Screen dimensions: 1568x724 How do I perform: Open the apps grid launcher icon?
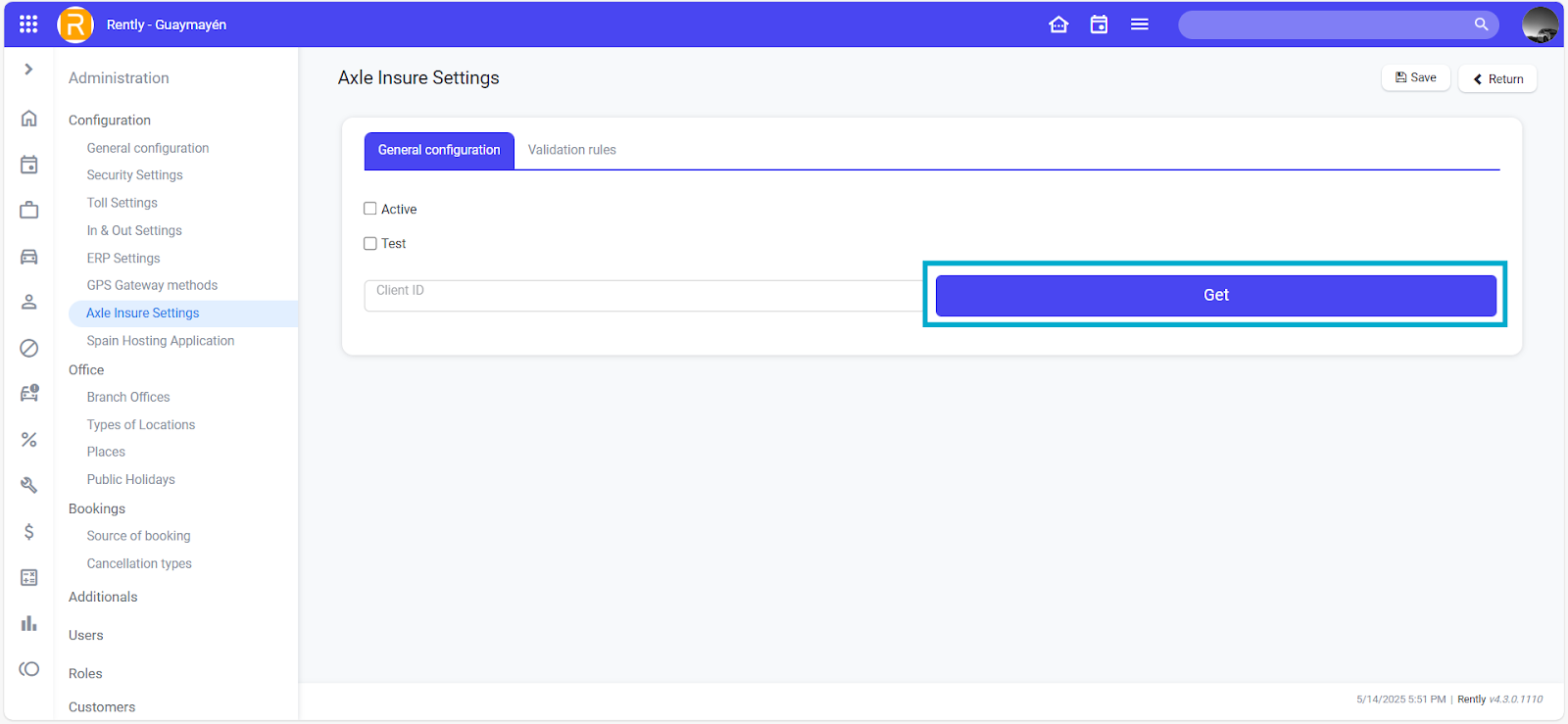[x=28, y=24]
